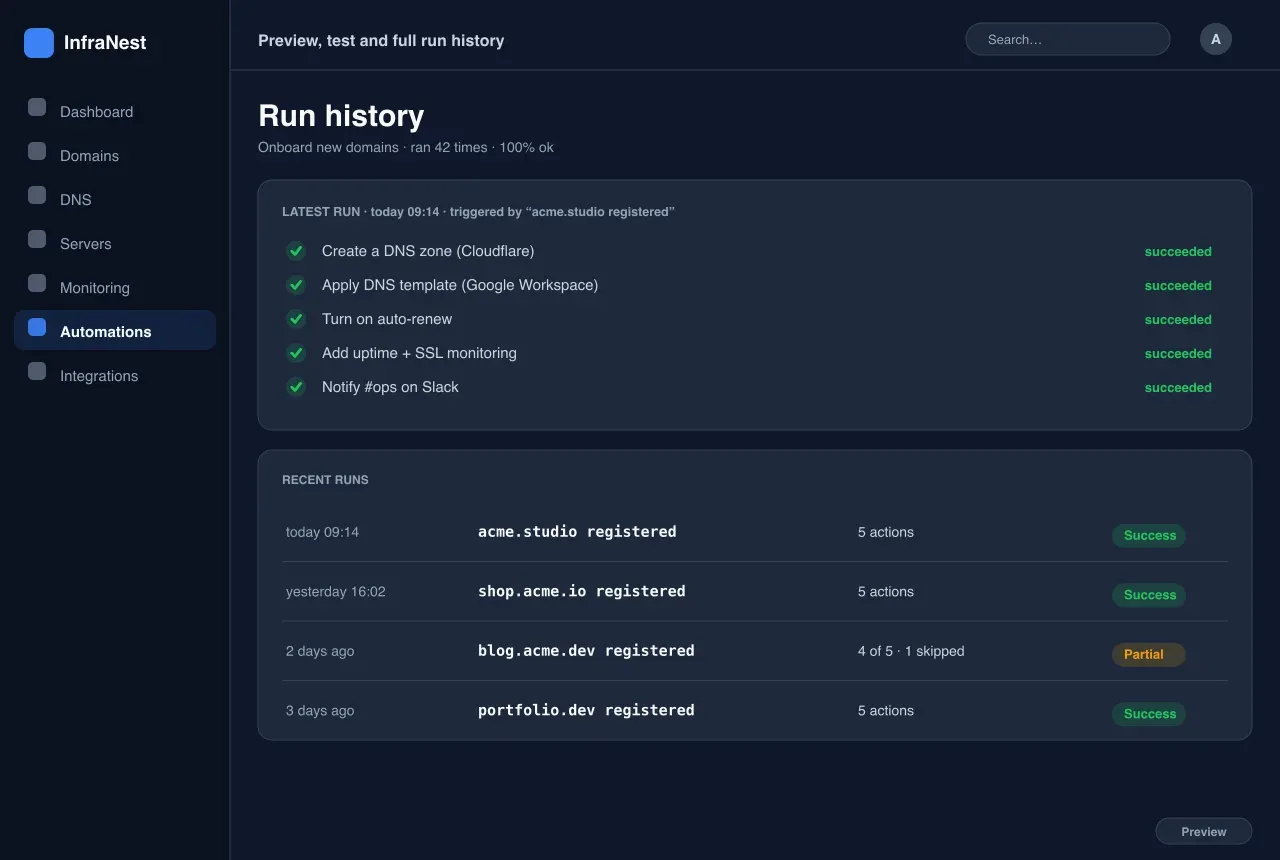Navigate to Servers
Screen dimensions: 1280x860
click(115, 243)
